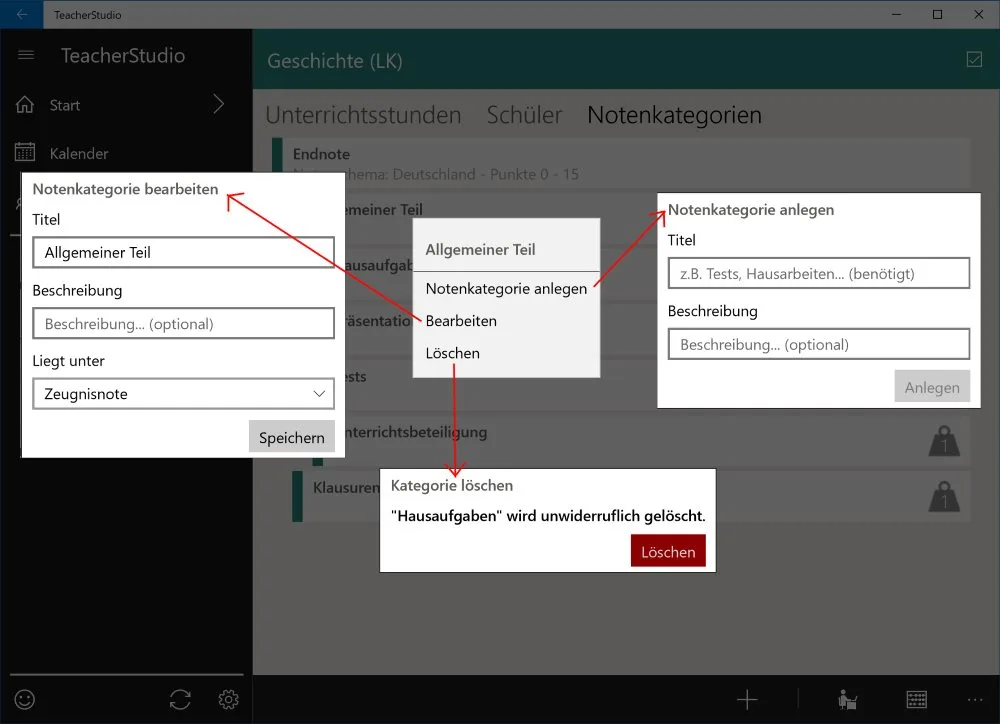Open the hamburger navigation menu
This screenshot has width=1000, height=724.
(x=26, y=55)
